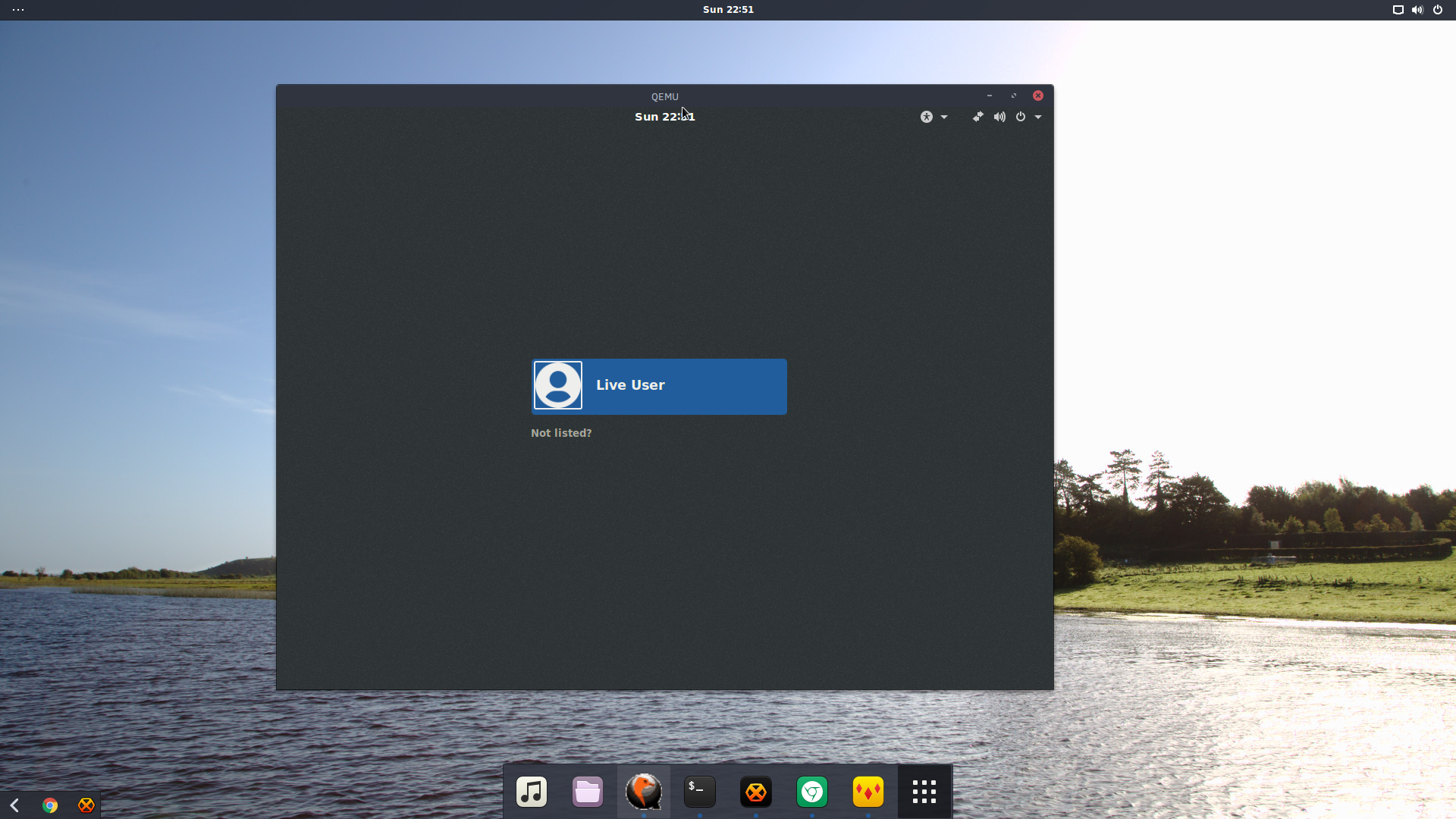
Task: Open the Files folder dock icon
Action: coord(588,792)
